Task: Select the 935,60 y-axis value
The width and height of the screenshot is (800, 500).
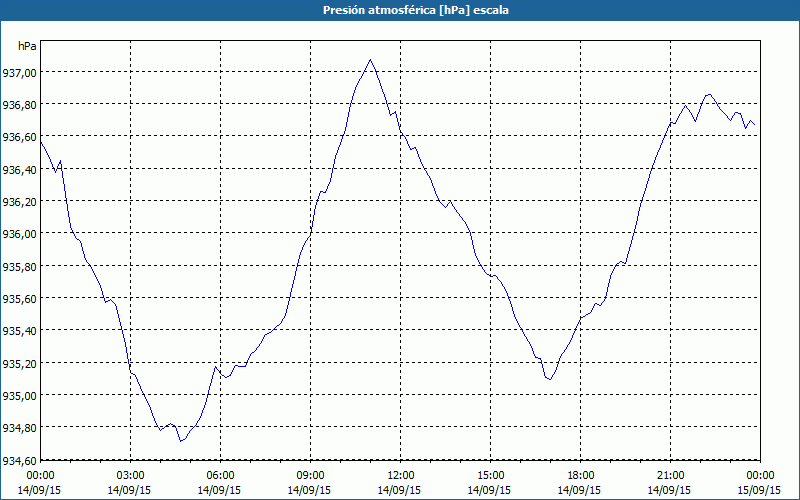Action: point(19,298)
